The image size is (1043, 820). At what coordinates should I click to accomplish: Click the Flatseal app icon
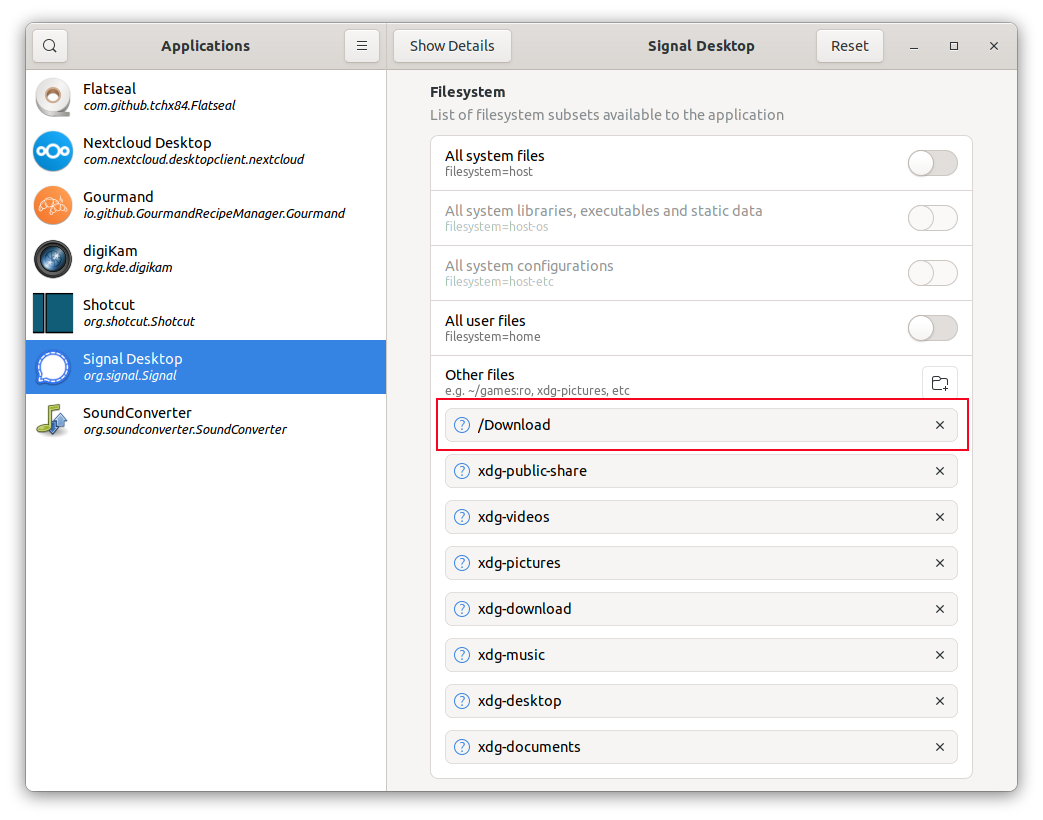[53, 97]
